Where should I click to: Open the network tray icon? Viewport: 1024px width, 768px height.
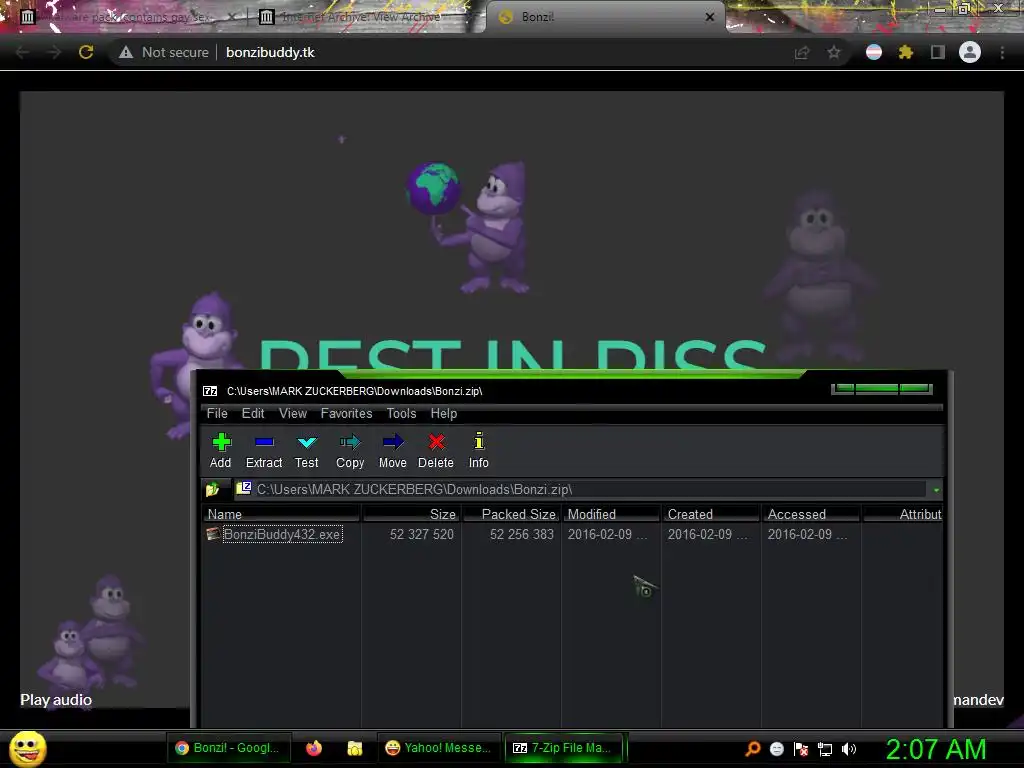825,749
